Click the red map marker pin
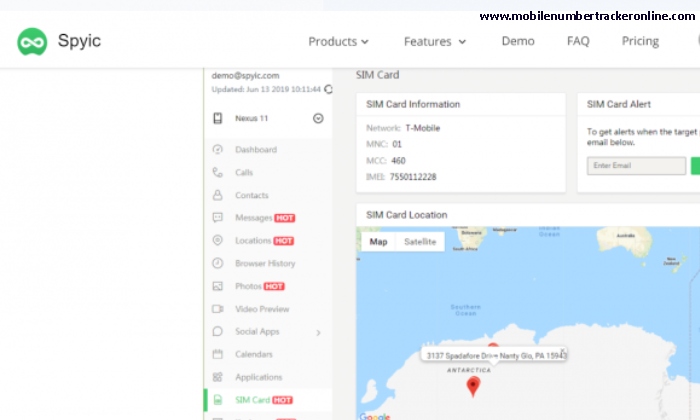 tap(474, 386)
